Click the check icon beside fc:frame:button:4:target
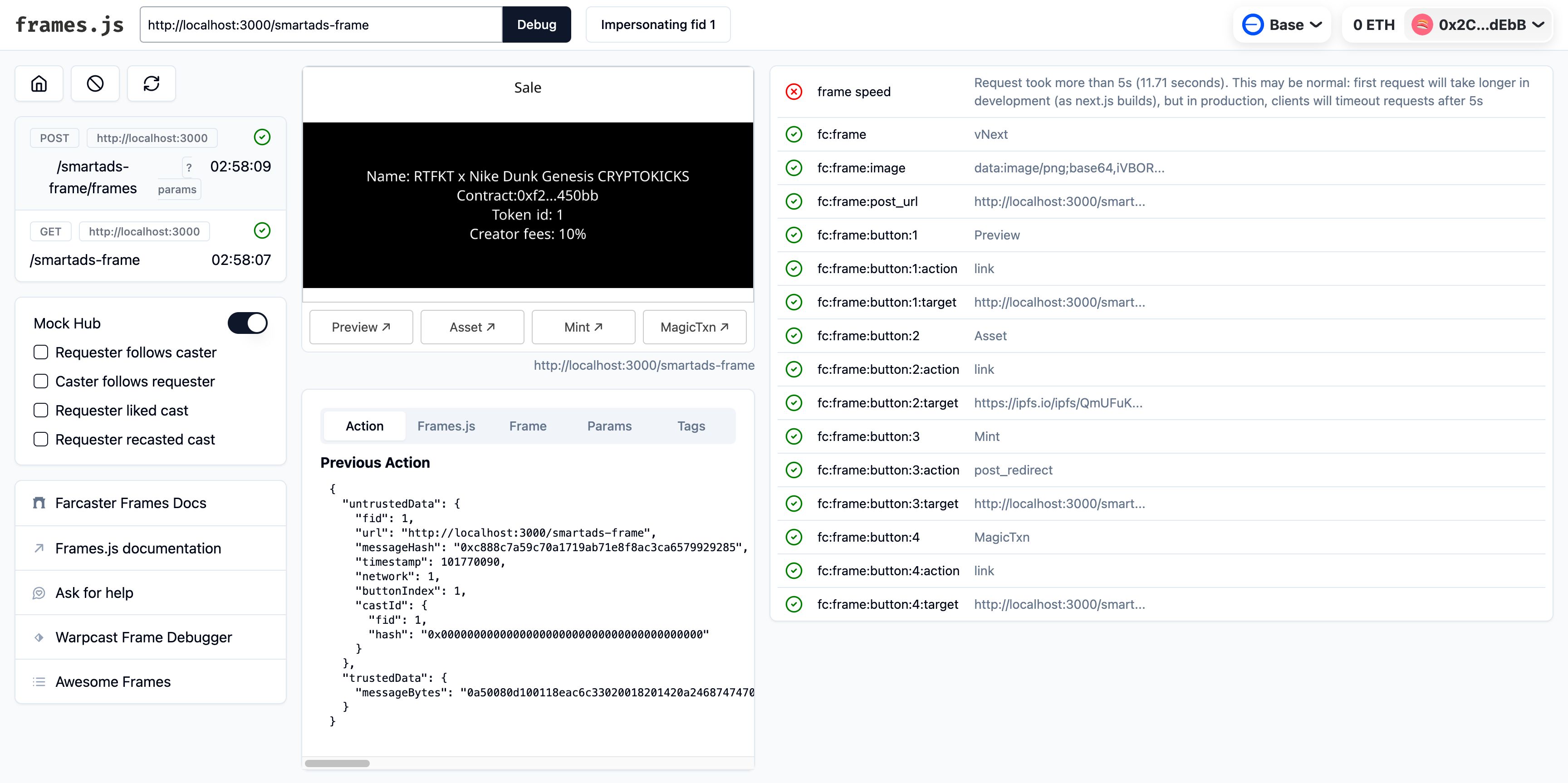 coord(794,604)
